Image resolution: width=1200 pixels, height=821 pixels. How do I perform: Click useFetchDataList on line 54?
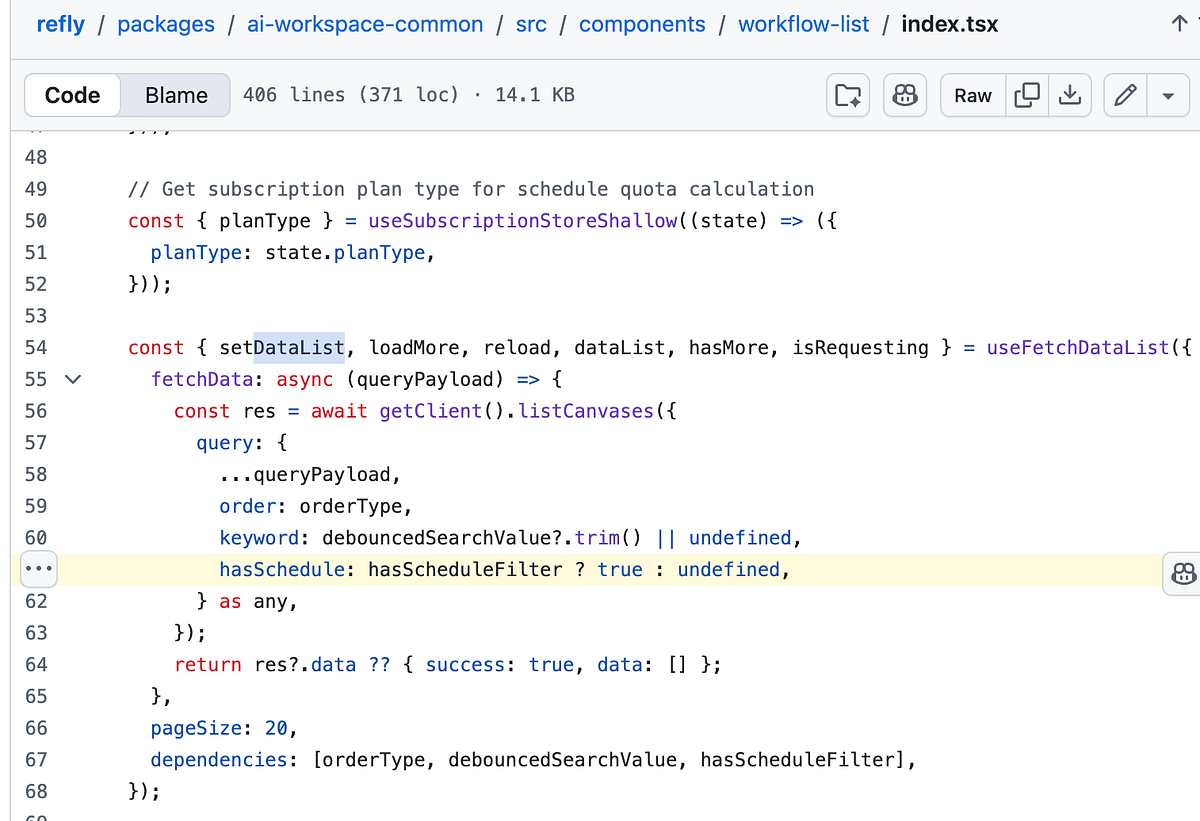1078,348
